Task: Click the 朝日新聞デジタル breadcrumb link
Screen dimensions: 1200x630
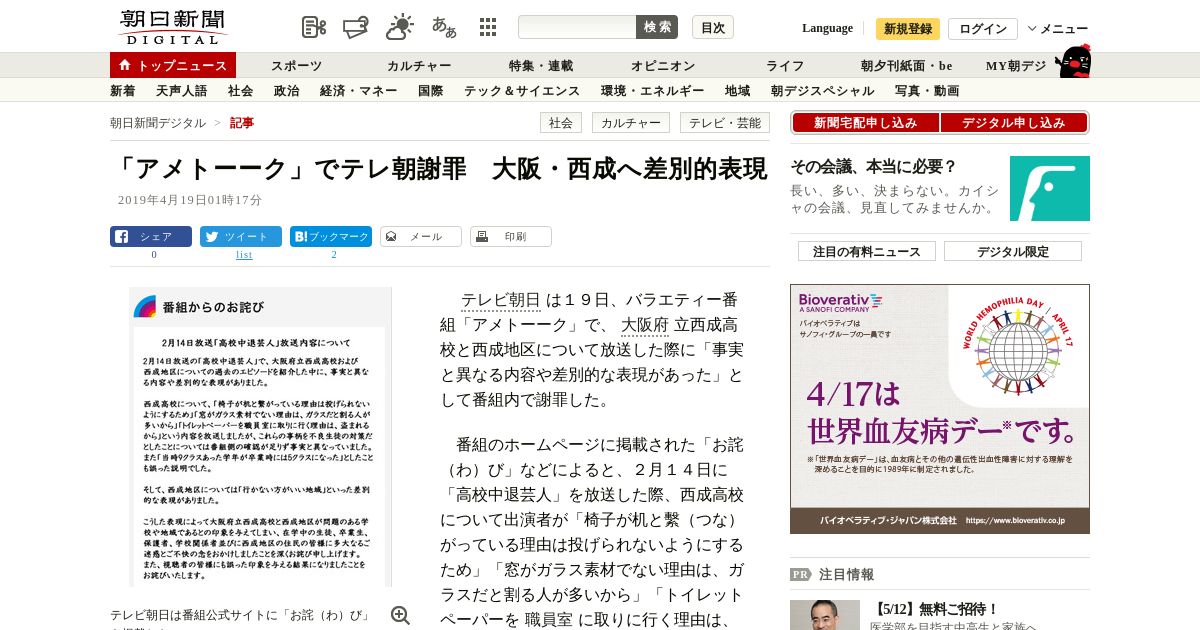Action: point(158,123)
